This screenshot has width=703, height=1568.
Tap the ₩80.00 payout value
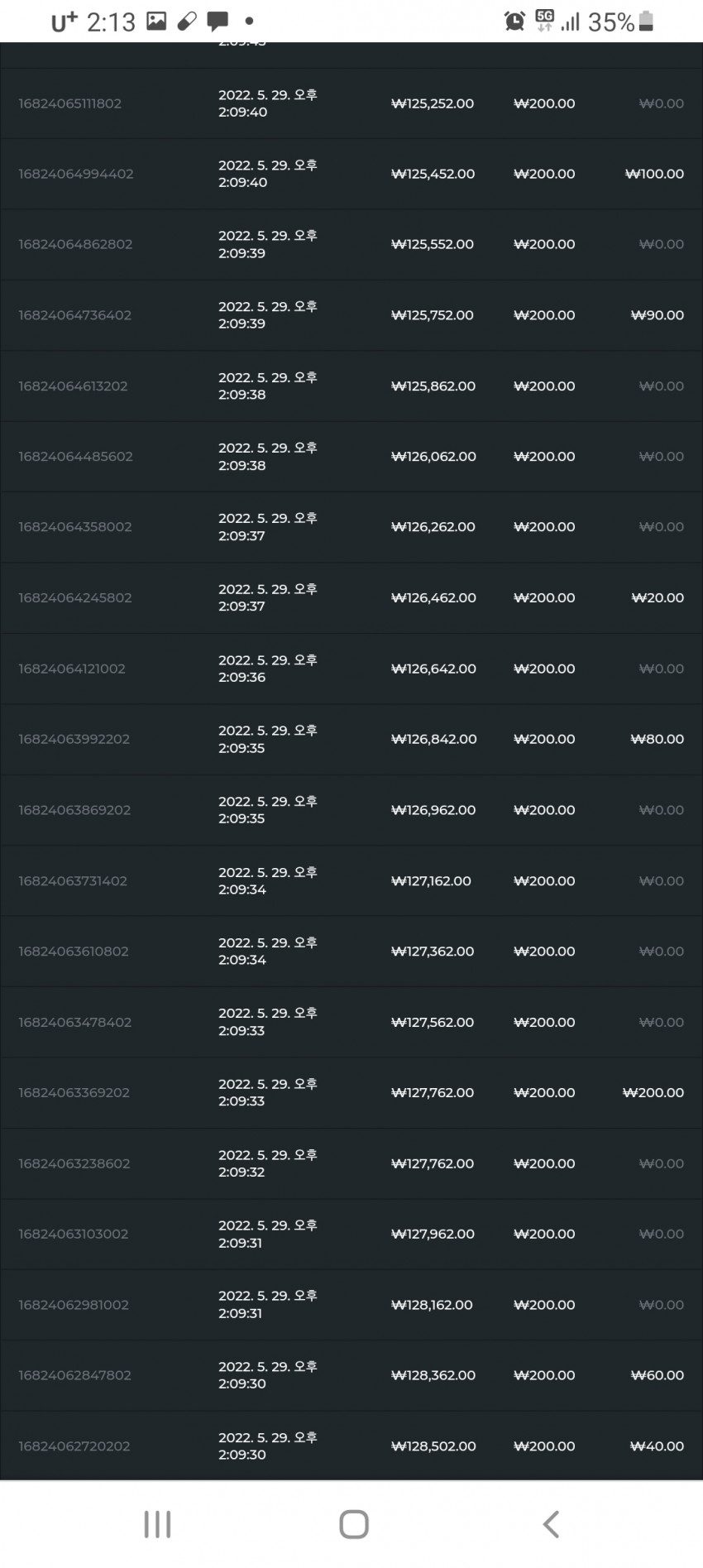pyautogui.click(x=658, y=739)
